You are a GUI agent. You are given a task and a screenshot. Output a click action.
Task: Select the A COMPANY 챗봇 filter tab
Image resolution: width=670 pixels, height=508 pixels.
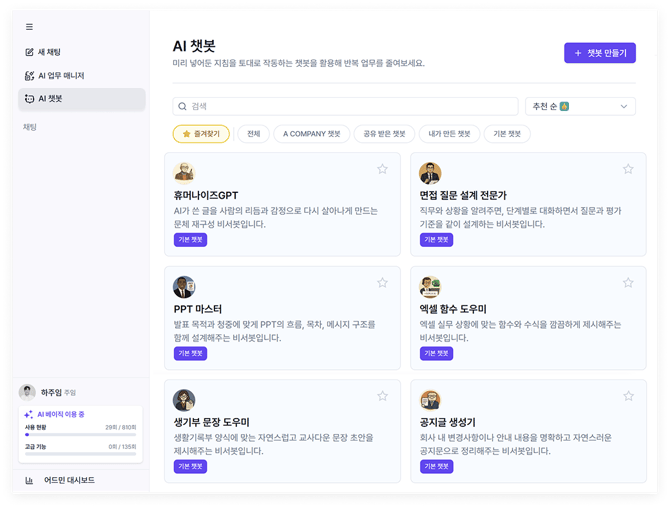311,134
